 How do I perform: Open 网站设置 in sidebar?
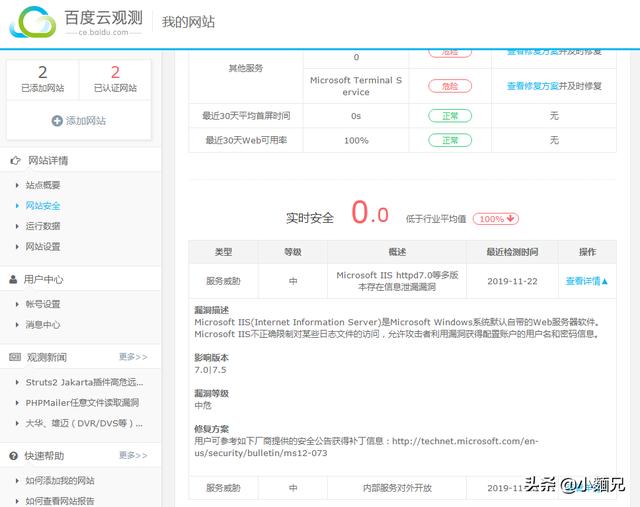(43, 247)
